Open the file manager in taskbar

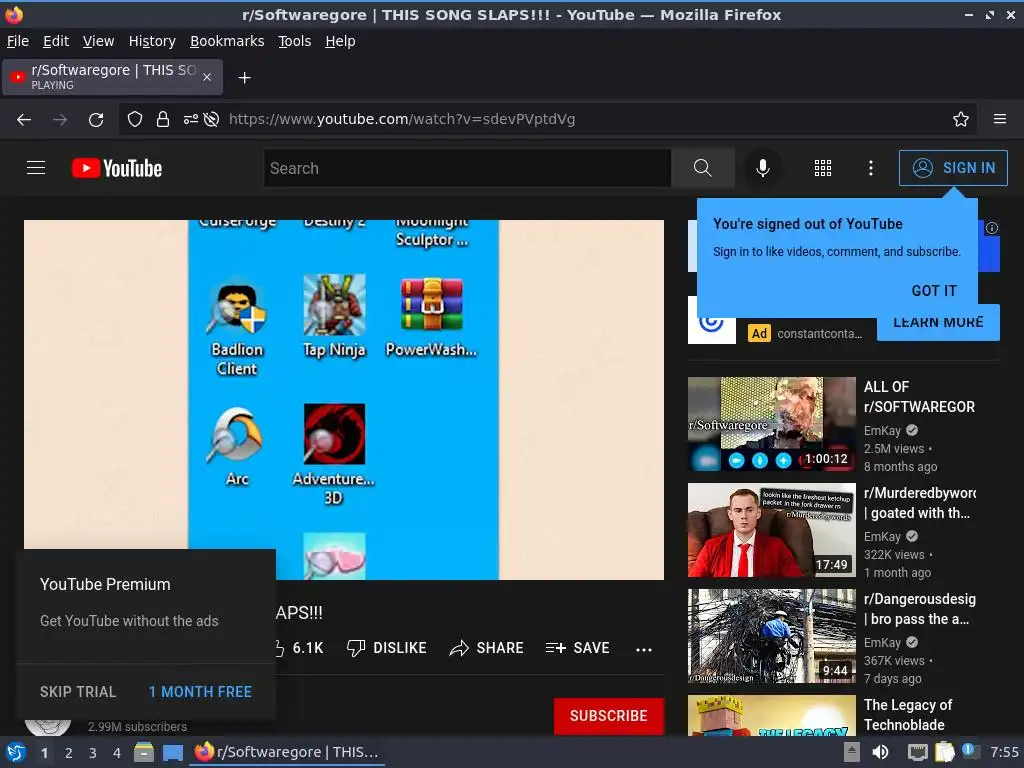[x=144, y=752]
